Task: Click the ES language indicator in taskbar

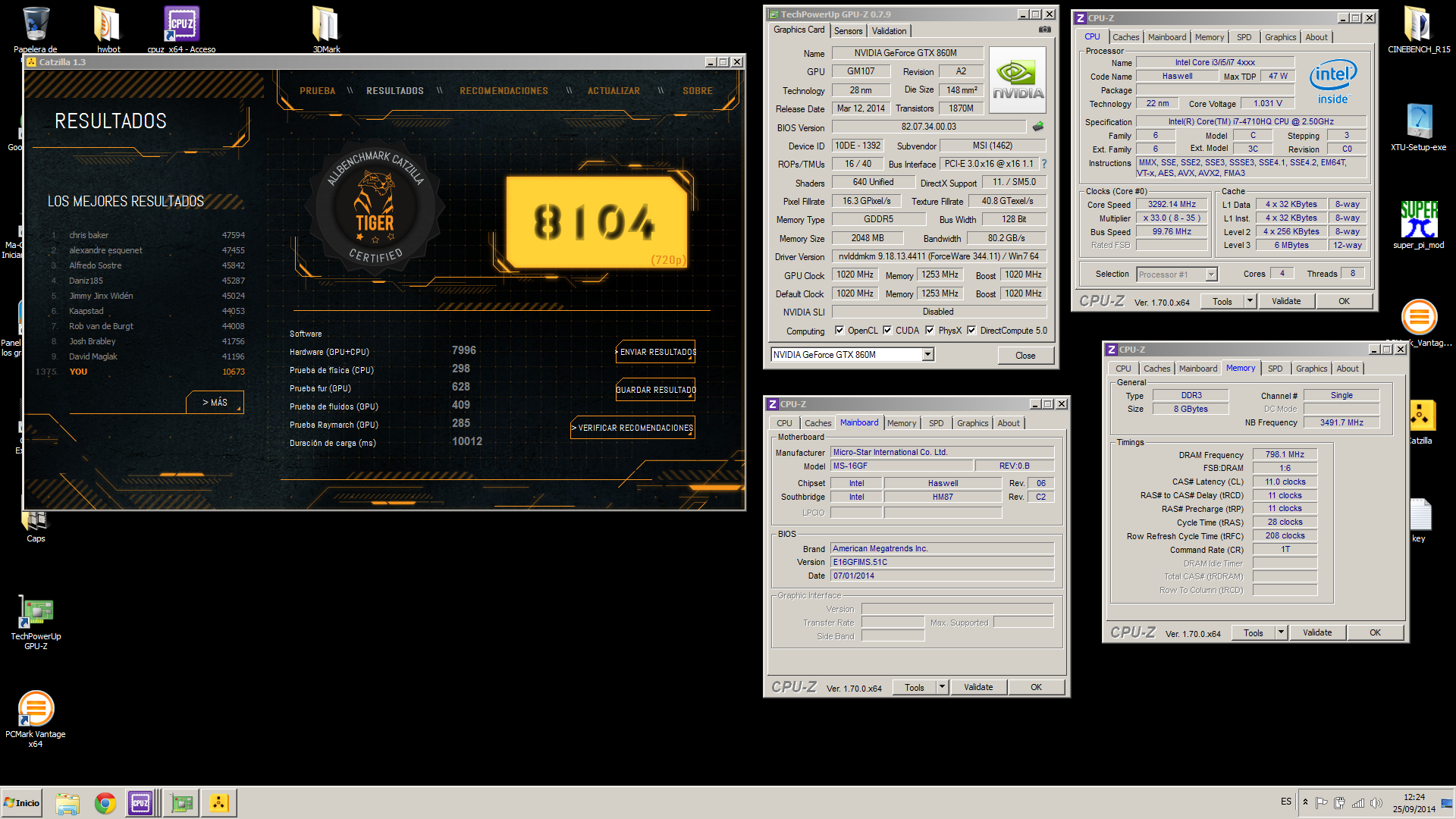Action: click(1286, 802)
